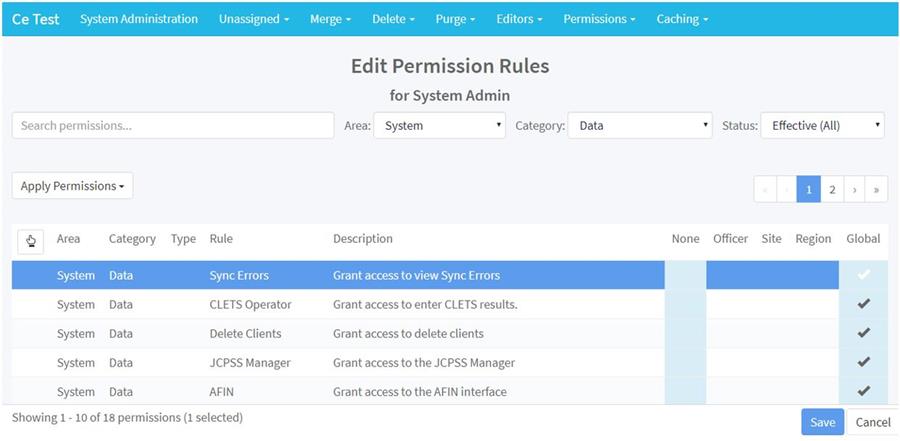This screenshot has height=441, width=900.
Task: Toggle Global permission for Delete Clients
Action: point(864,333)
